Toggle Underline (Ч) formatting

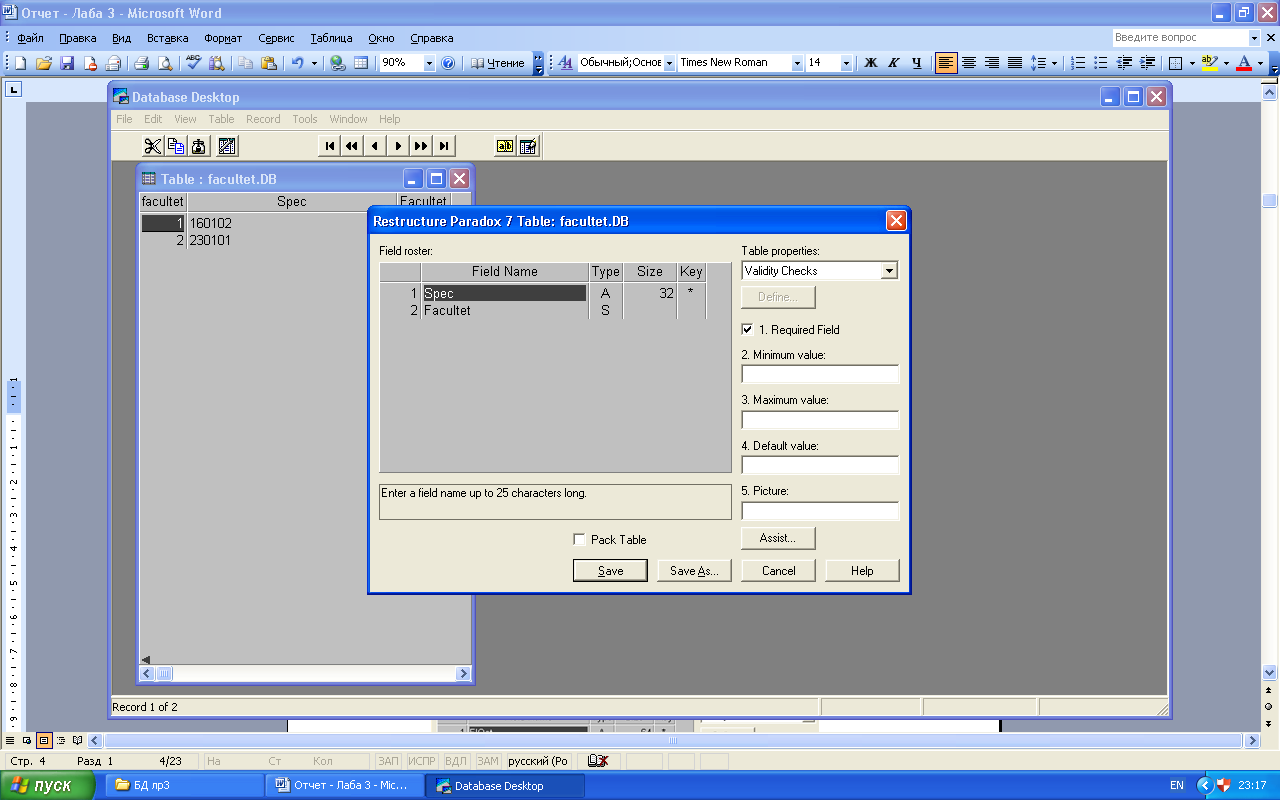click(x=916, y=63)
